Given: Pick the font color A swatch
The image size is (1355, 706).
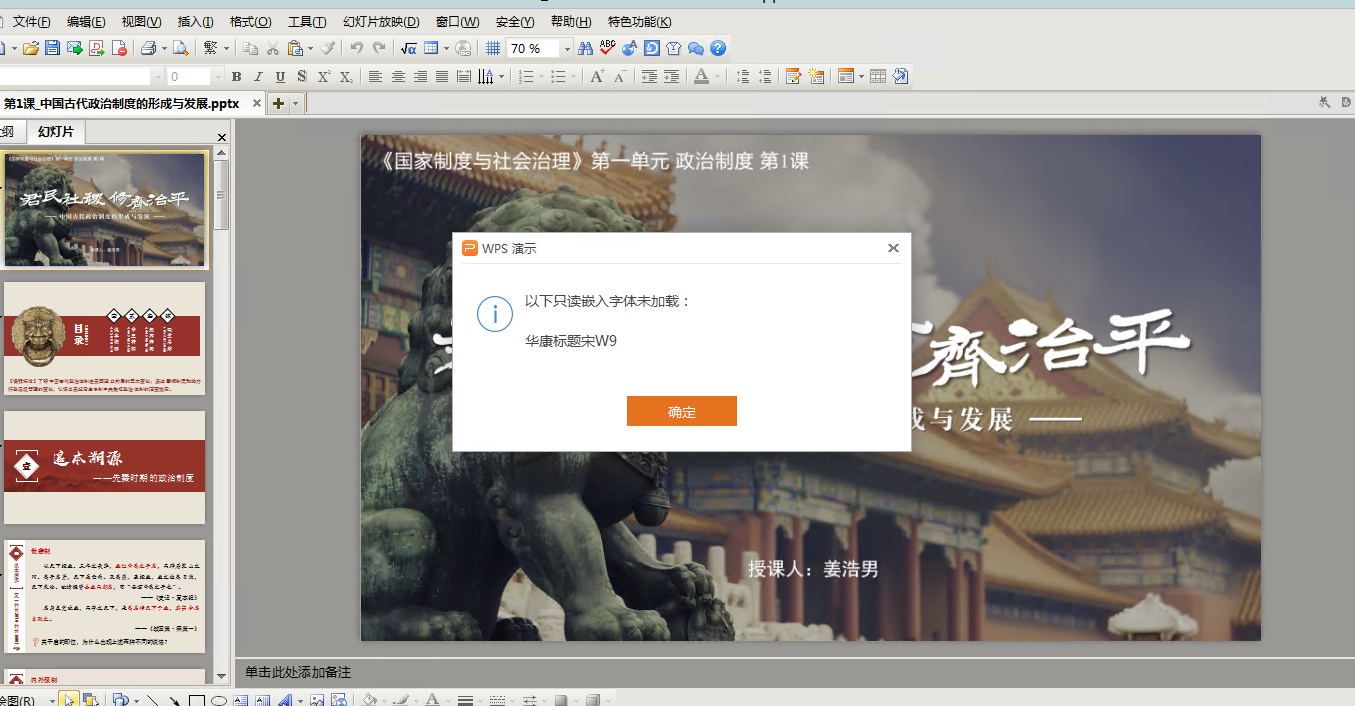Looking at the screenshot, I should click(701, 77).
